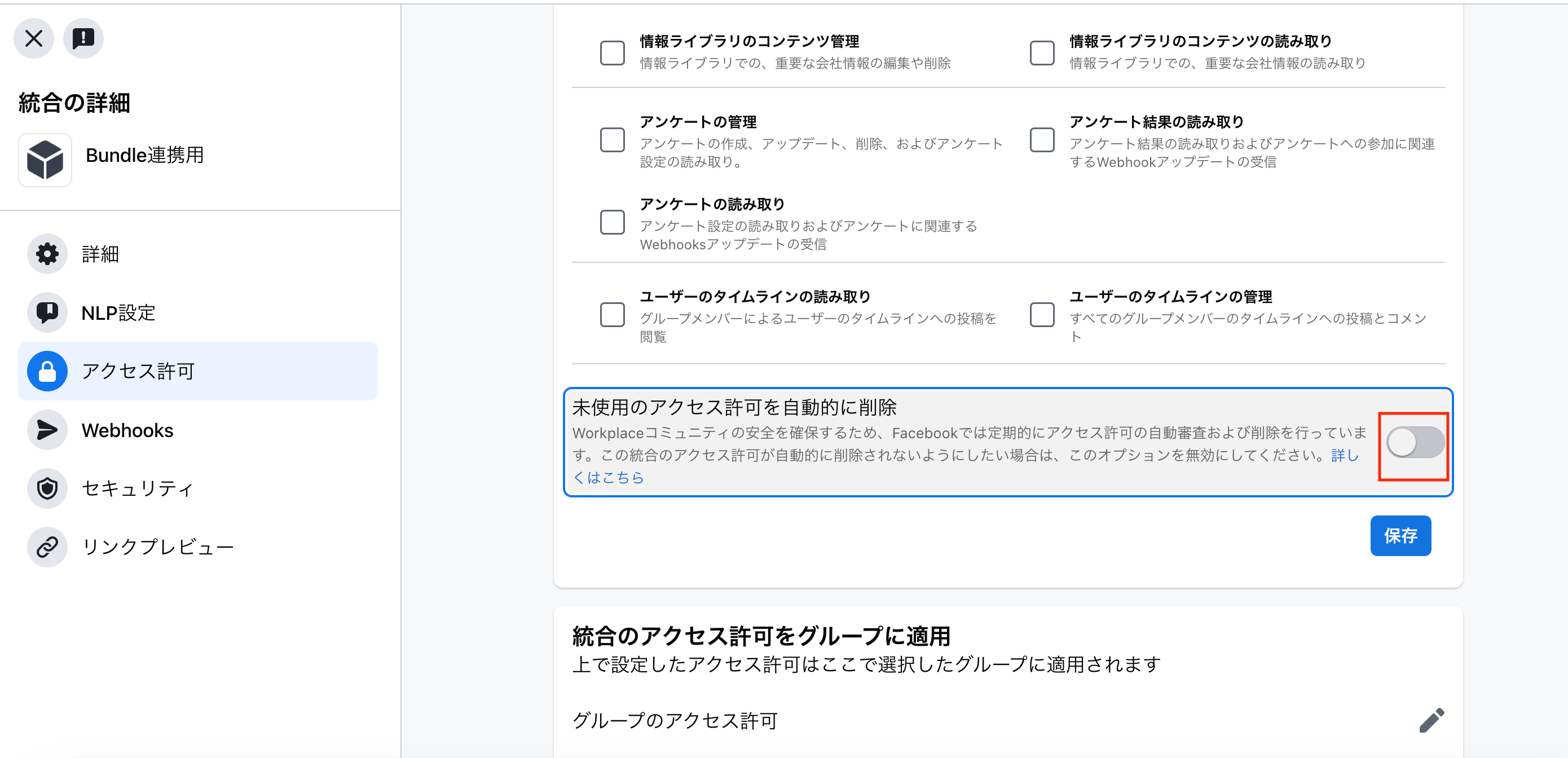Click the Bundle連携用 cube app icon
Viewport: 1568px width, 758px height.
(45, 160)
